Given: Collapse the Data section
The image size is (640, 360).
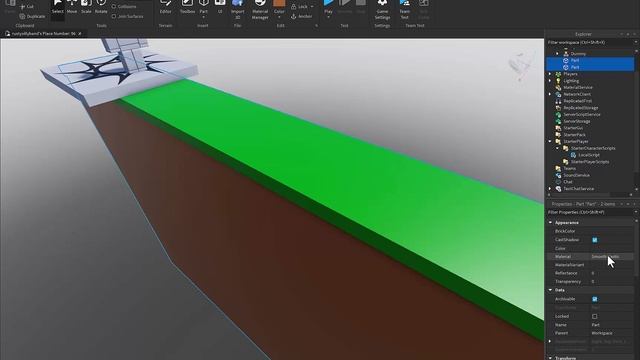Looking at the screenshot, I should pos(551,290).
